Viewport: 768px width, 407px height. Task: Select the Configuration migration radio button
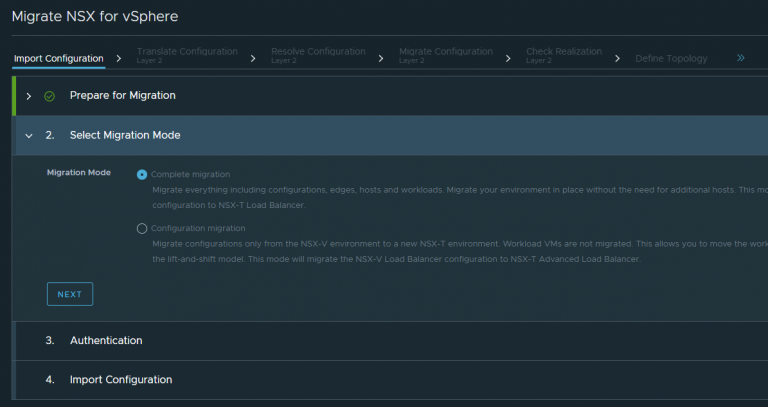pyautogui.click(x=142, y=229)
